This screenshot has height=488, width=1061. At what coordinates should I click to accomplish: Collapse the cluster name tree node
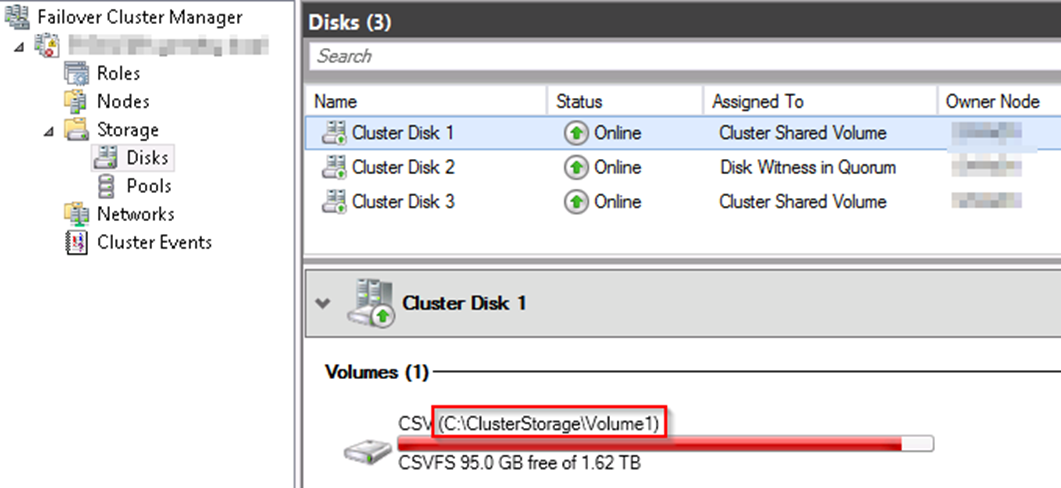click(18, 46)
